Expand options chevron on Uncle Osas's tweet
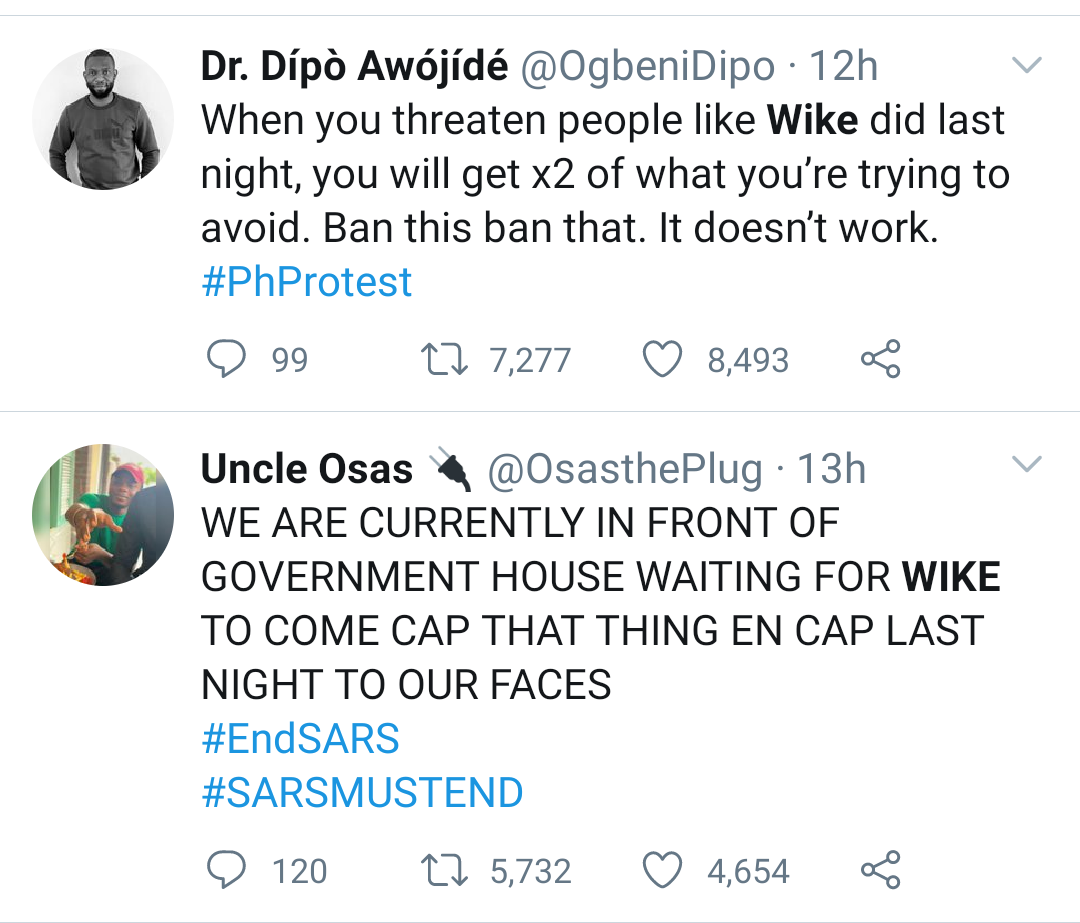This screenshot has width=1080, height=923. tap(1027, 465)
